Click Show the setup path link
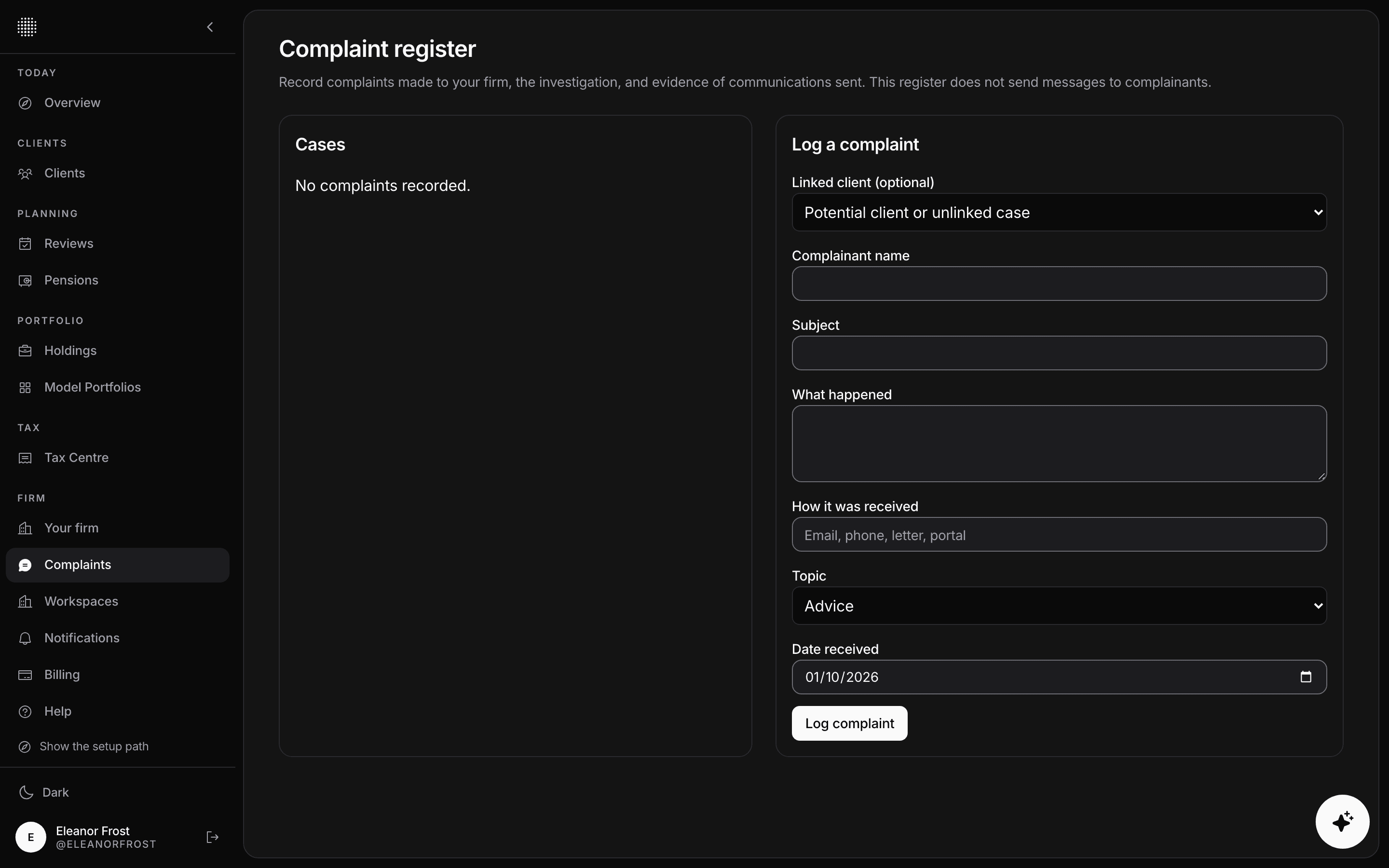 pyautogui.click(x=83, y=746)
